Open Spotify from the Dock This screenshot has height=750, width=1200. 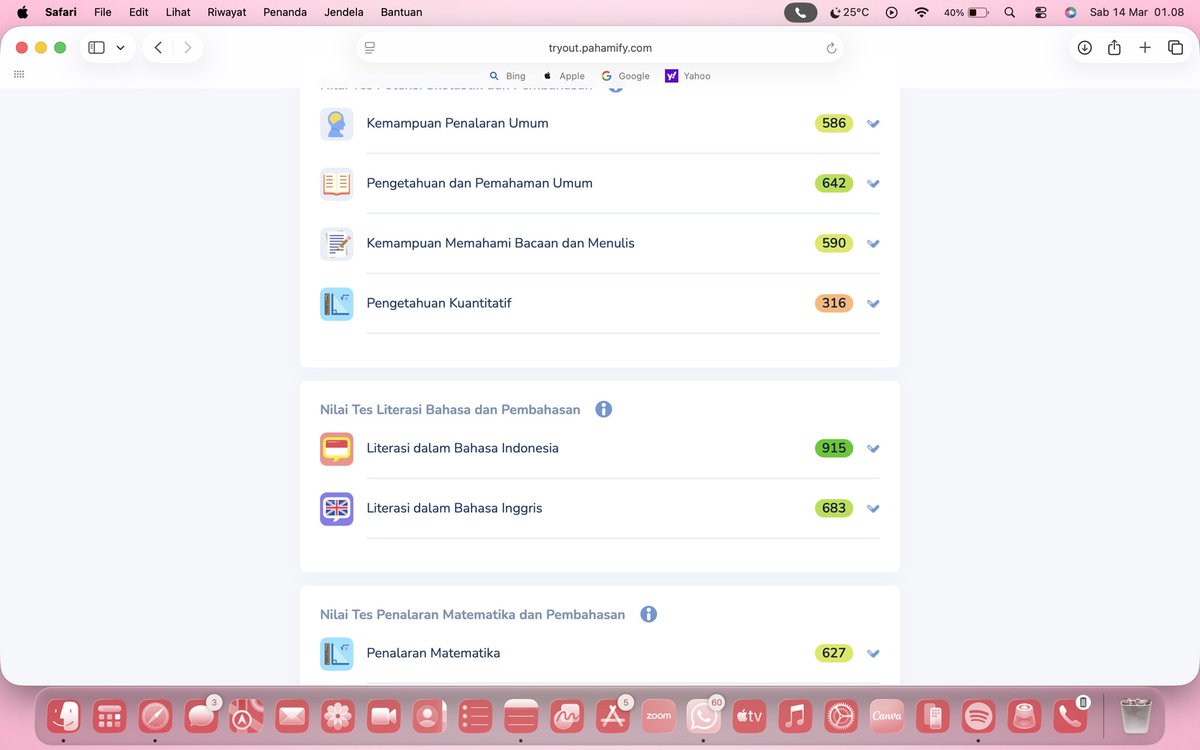[978, 716]
